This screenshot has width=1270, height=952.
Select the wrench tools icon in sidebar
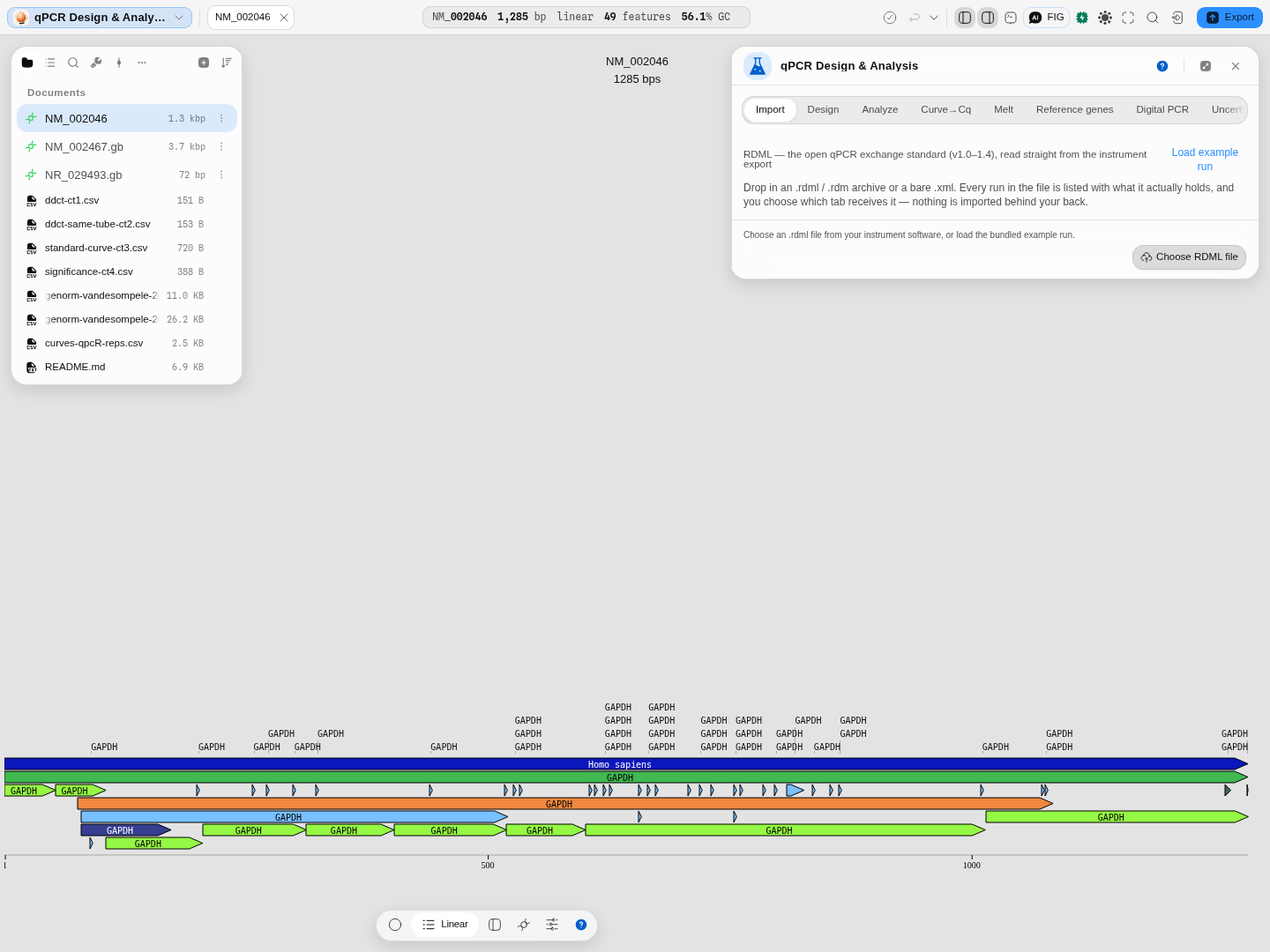96,63
